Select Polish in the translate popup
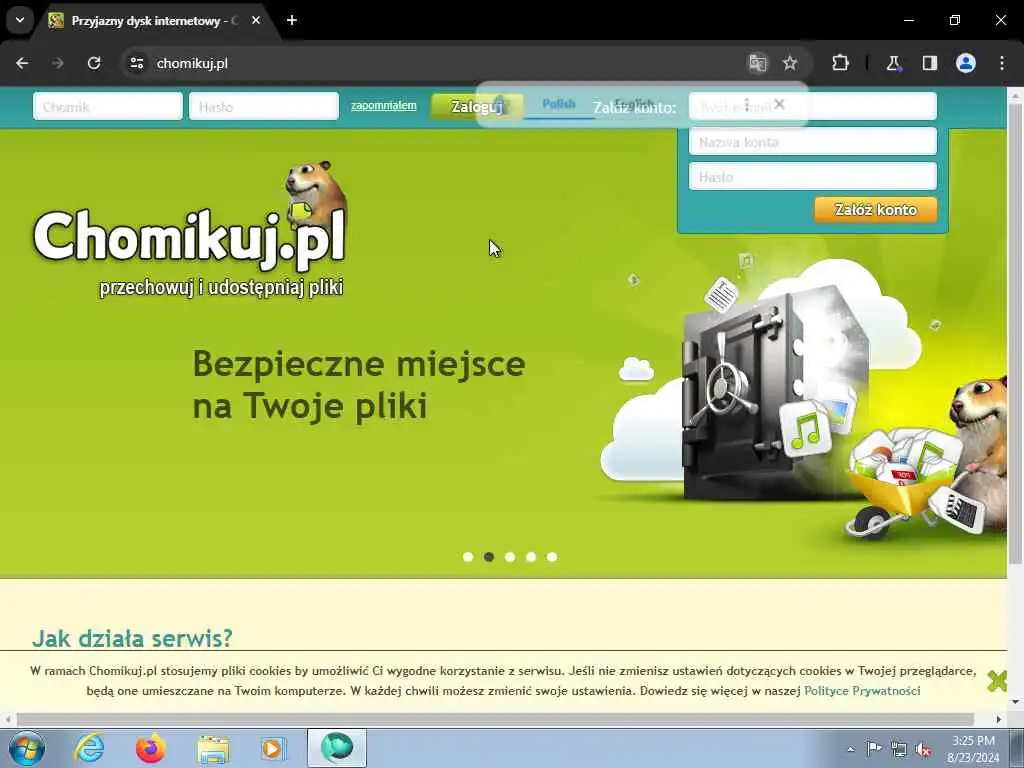Screen dimensions: 1024x768 [x=559, y=103]
